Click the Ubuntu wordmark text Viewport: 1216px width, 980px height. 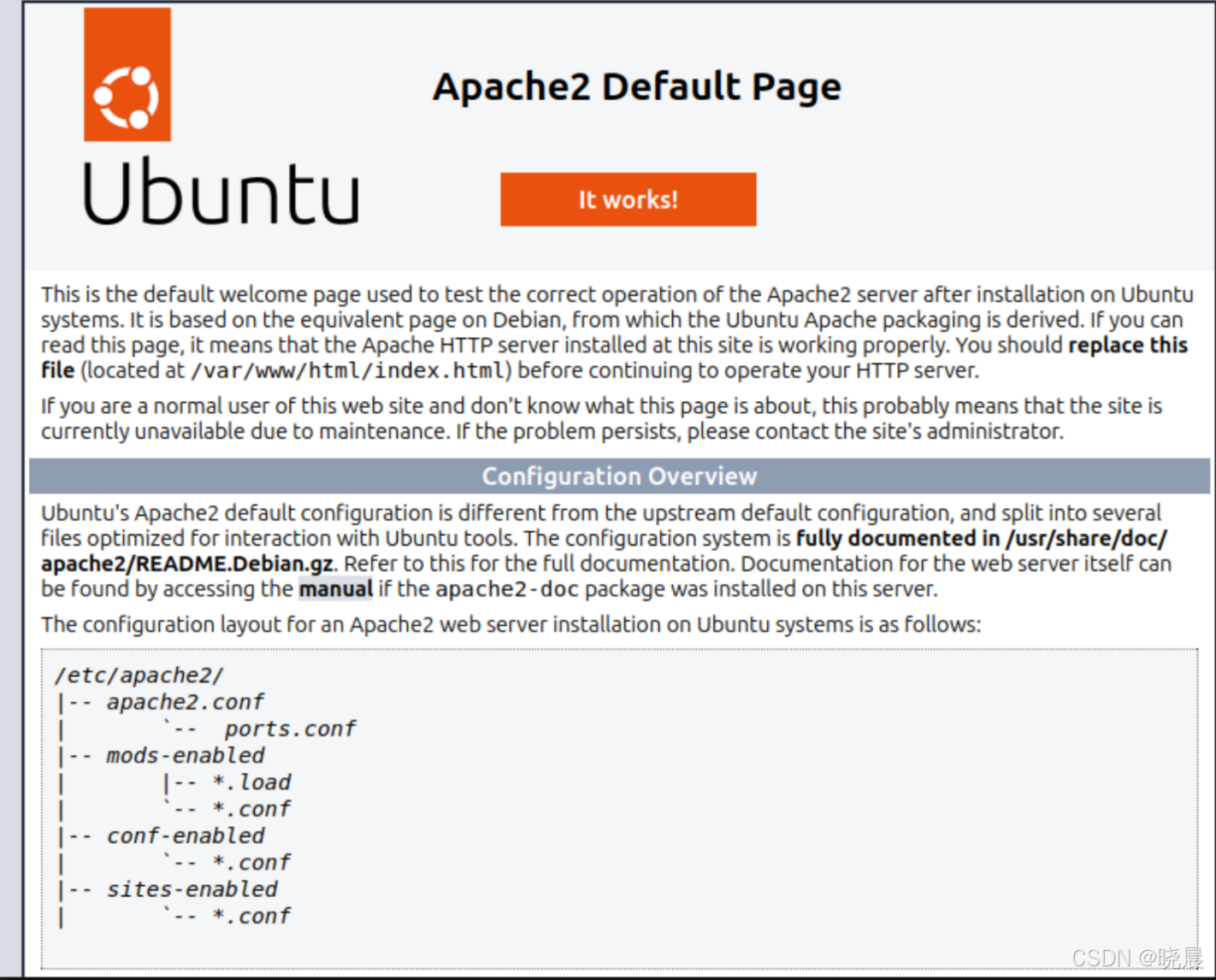(221, 192)
